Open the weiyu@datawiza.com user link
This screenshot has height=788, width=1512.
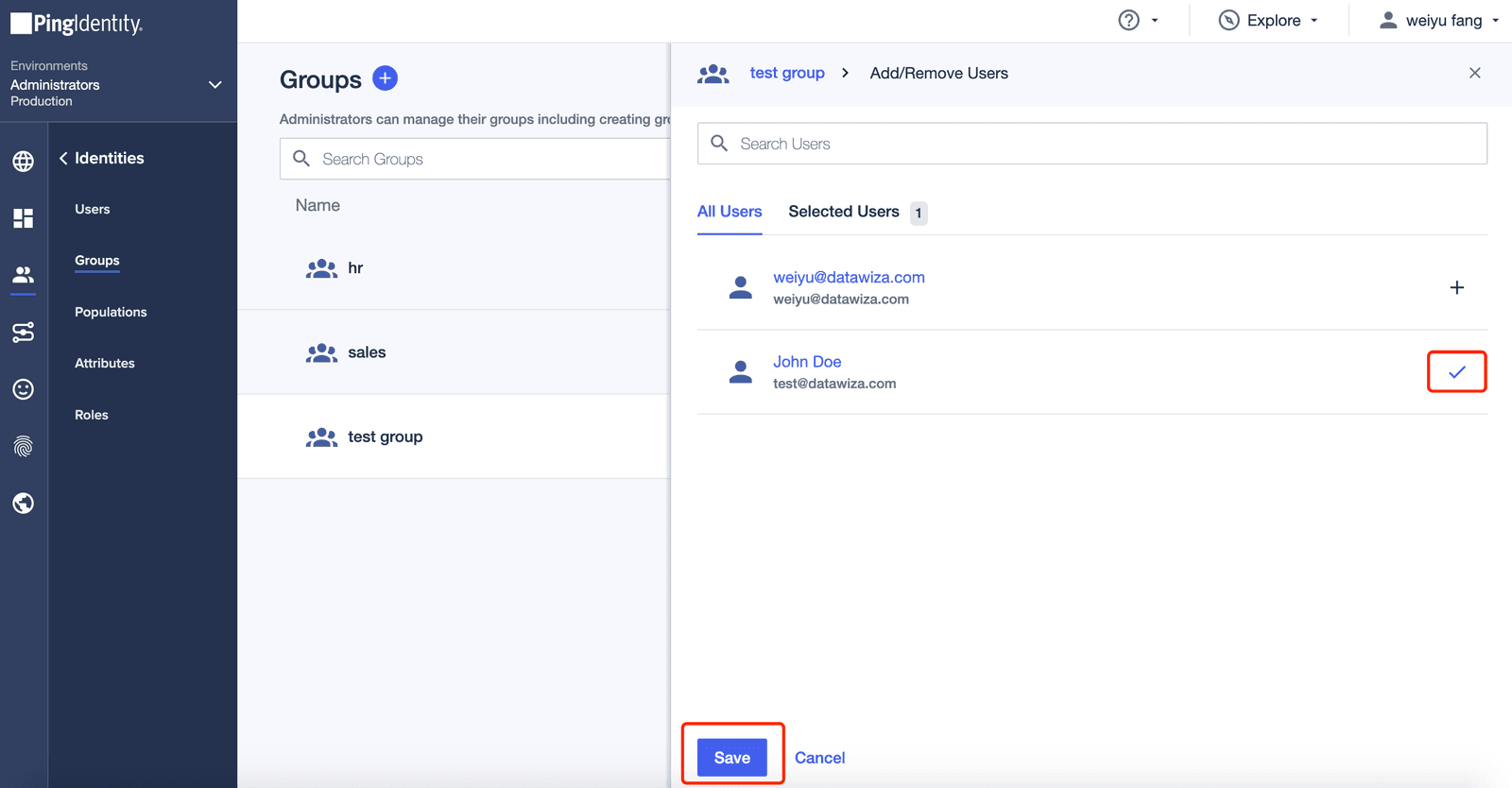[849, 277]
